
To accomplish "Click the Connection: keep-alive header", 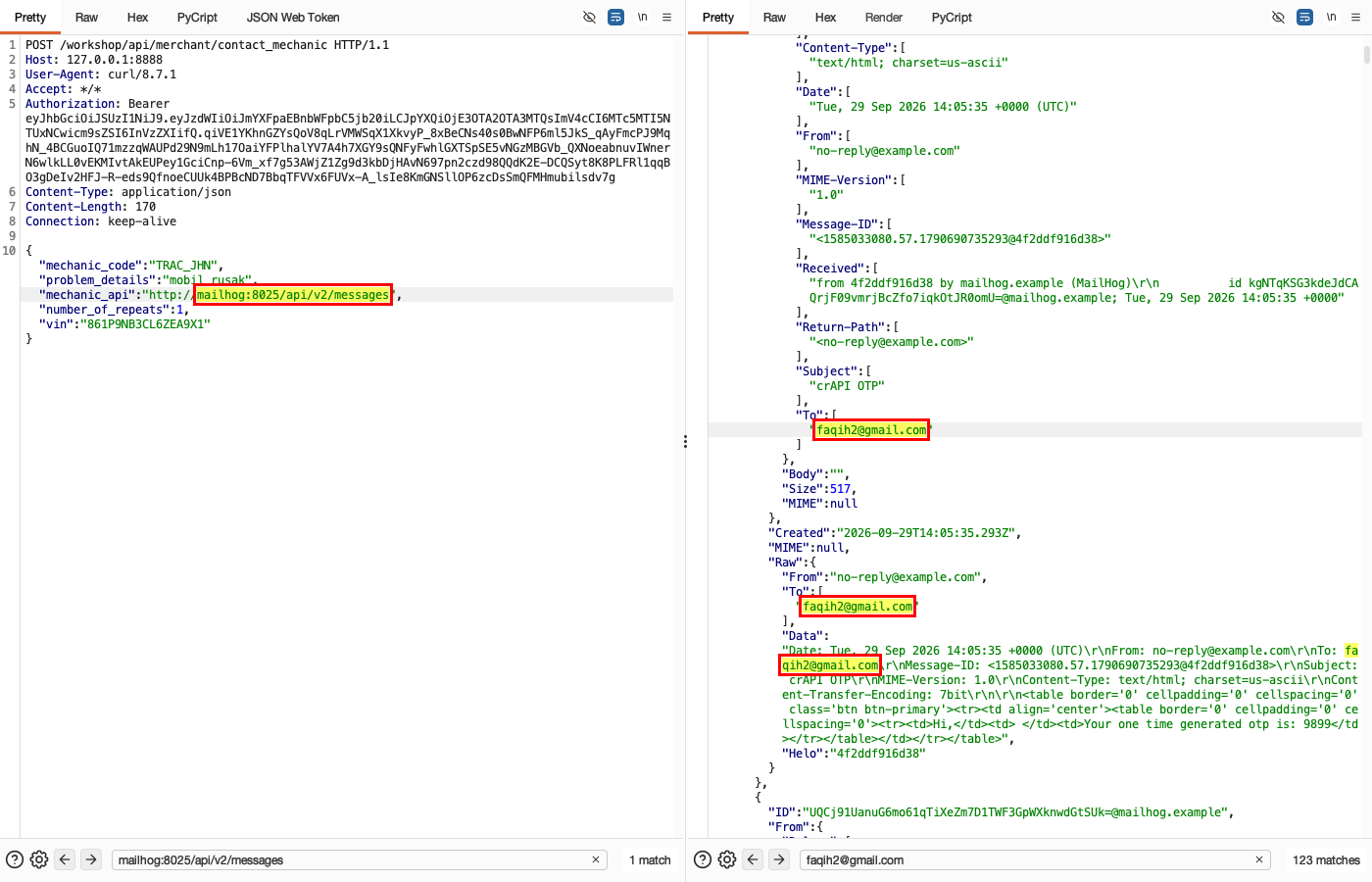I will tap(101, 221).
